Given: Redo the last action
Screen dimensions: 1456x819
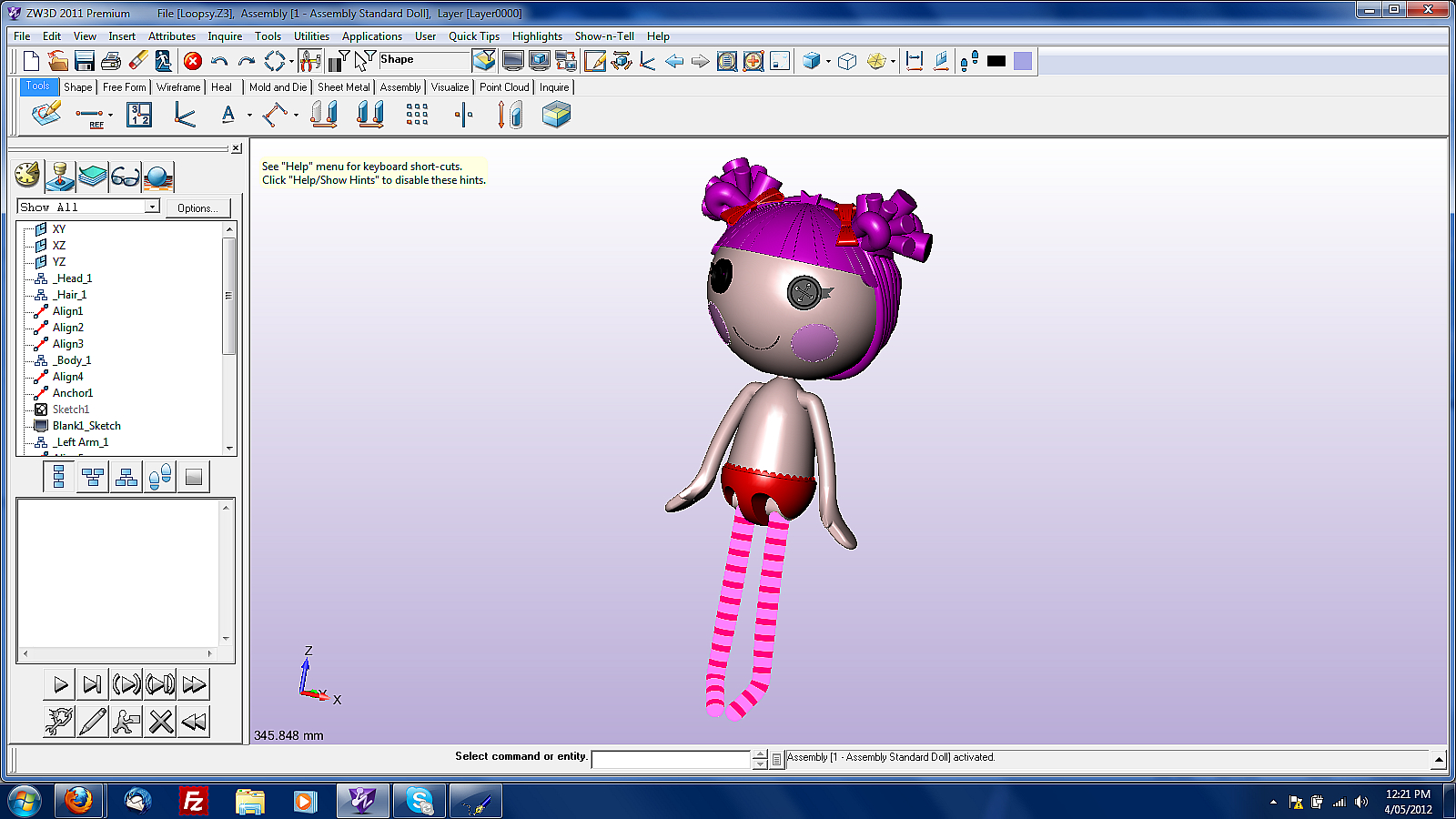Looking at the screenshot, I should coord(246,61).
